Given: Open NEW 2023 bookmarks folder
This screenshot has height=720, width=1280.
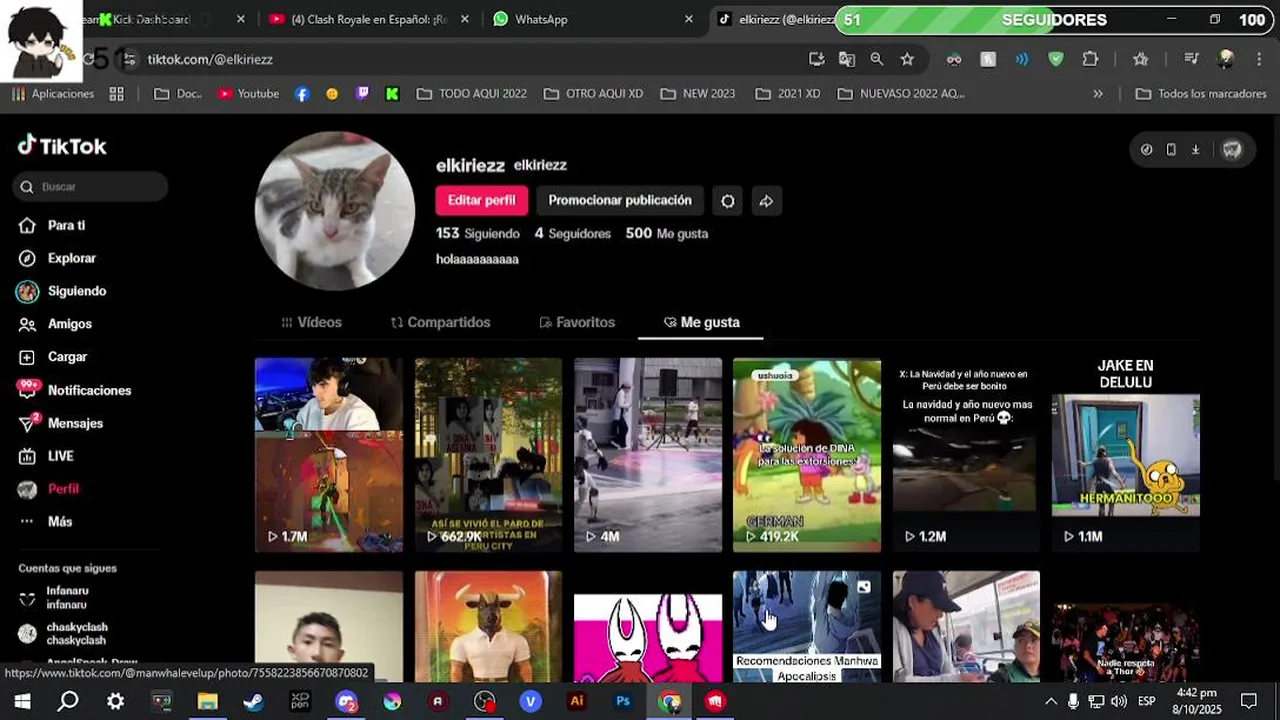Looking at the screenshot, I should [x=698, y=94].
